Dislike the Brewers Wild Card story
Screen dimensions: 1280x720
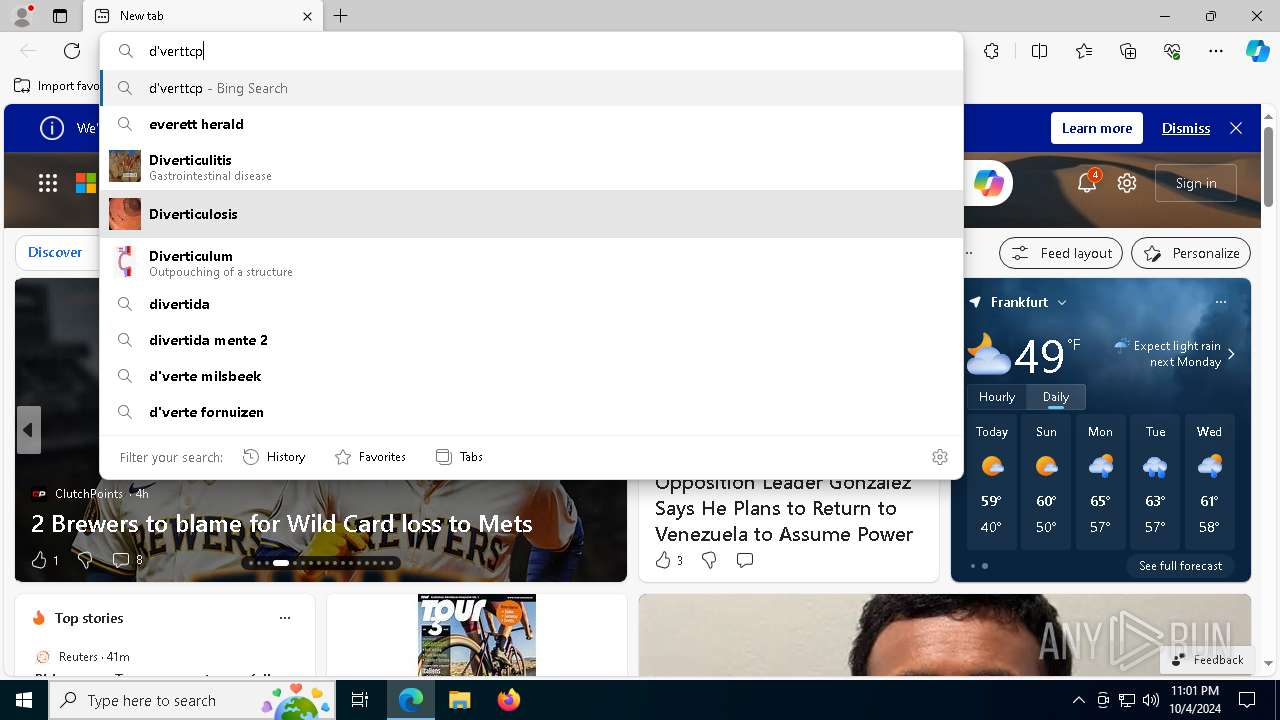[84, 560]
